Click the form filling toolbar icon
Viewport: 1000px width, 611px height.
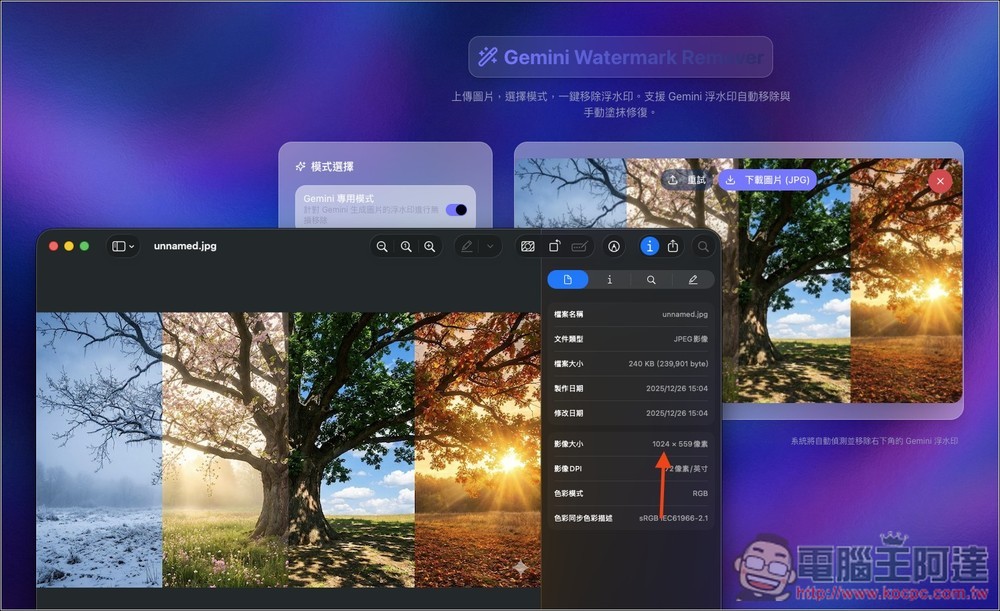(x=579, y=246)
